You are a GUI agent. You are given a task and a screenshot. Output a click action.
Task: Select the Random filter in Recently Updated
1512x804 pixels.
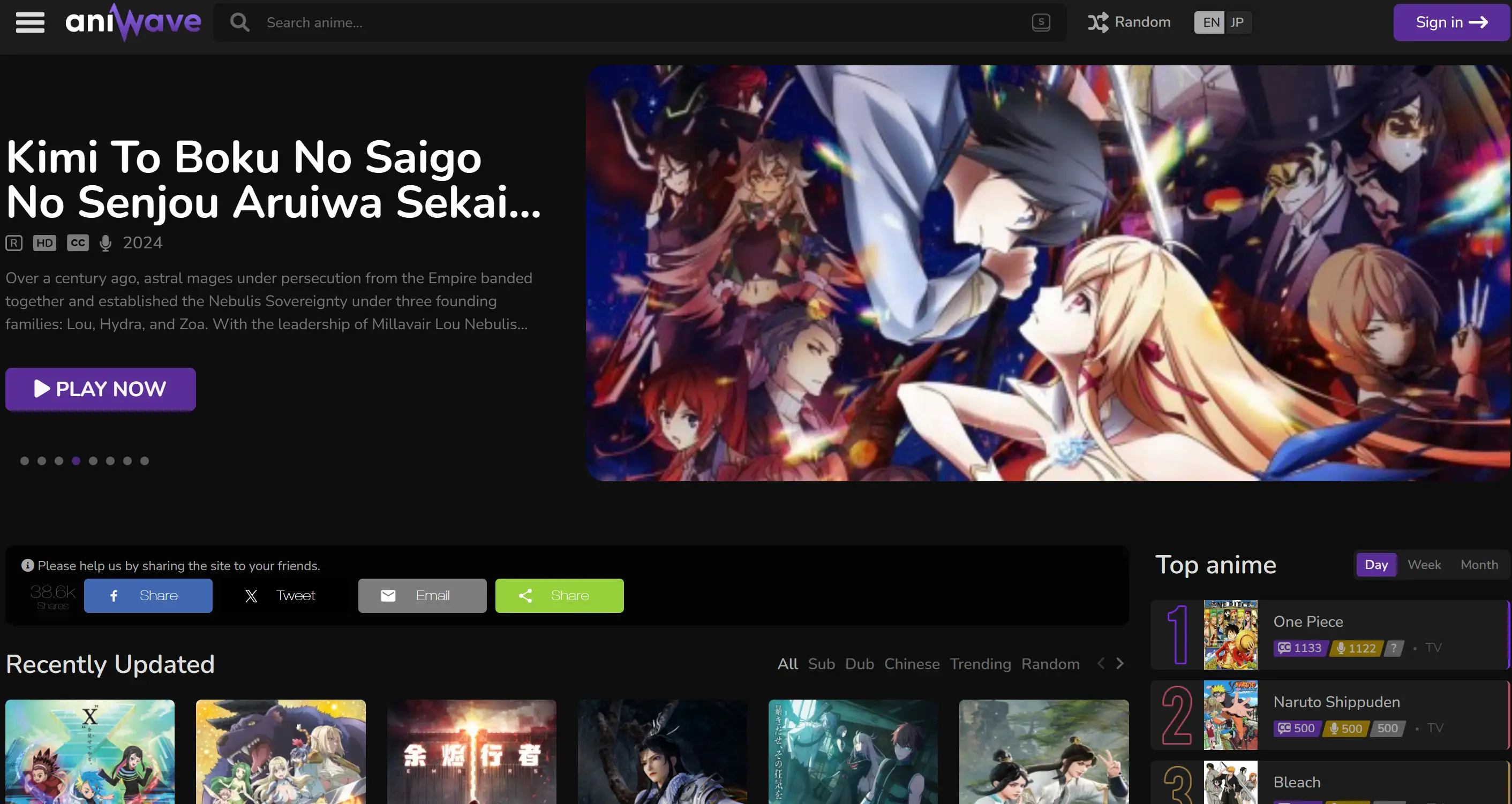(x=1051, y=664)
